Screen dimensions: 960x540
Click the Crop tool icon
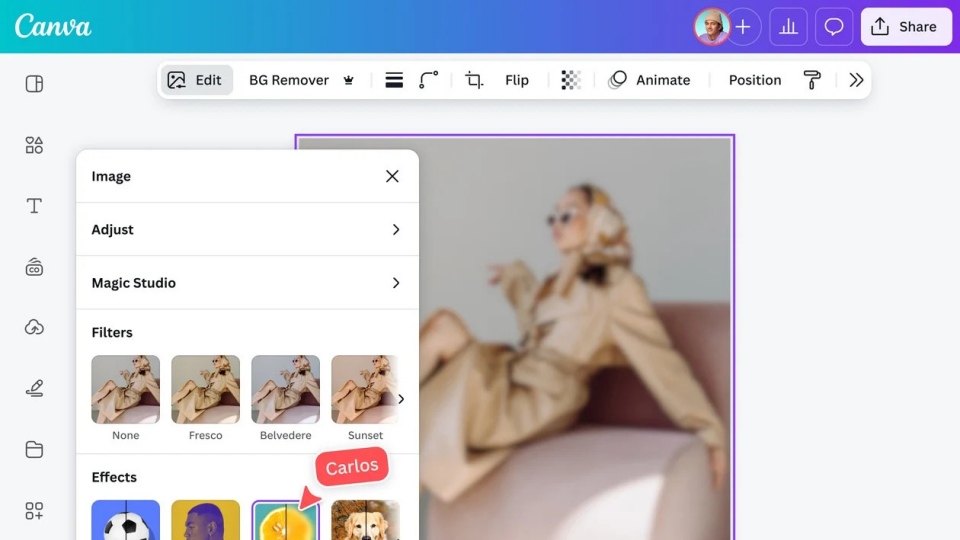474,80
